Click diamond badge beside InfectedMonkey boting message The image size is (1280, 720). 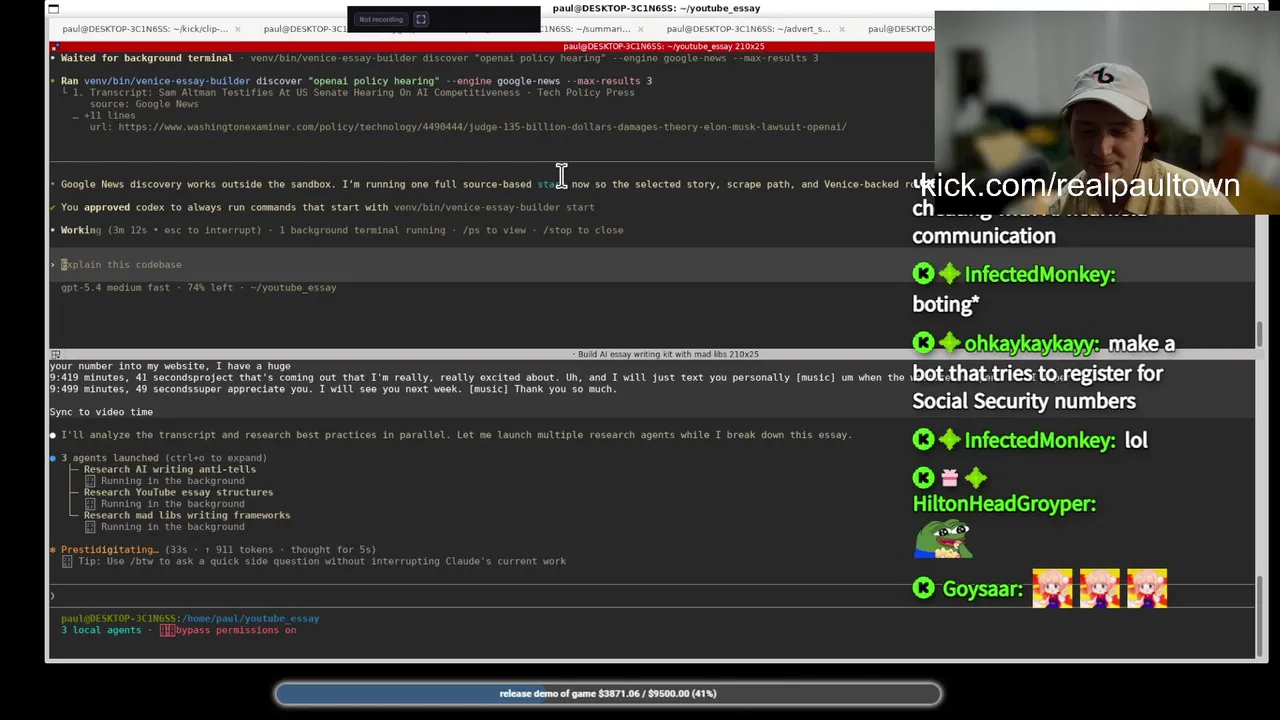[949, 274]
